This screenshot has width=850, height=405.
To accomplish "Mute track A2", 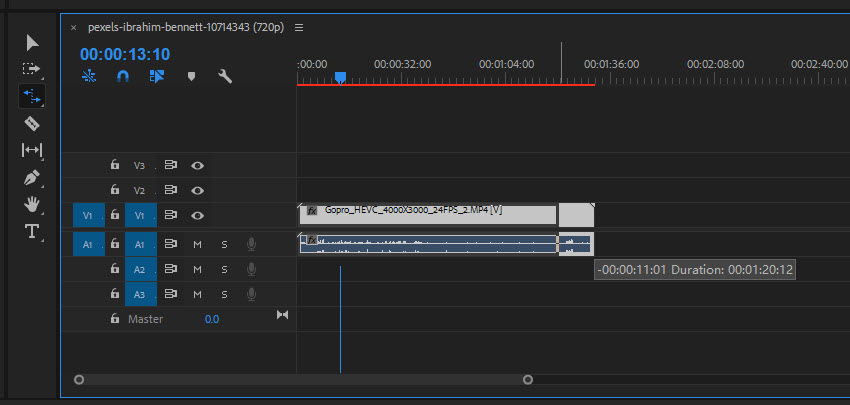I will coord(197,269).
